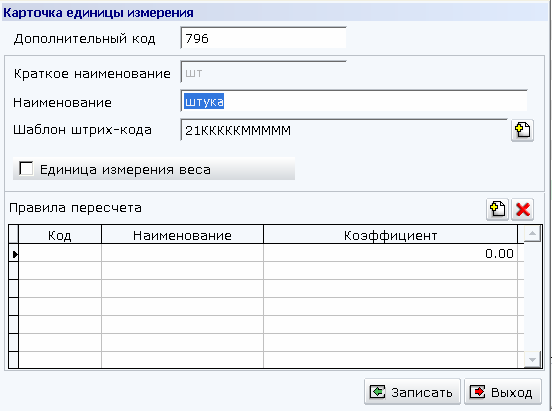Click scrollbar down arrow in rules table
This screenshot has width=552, height=411.
[x=532, y=360]
